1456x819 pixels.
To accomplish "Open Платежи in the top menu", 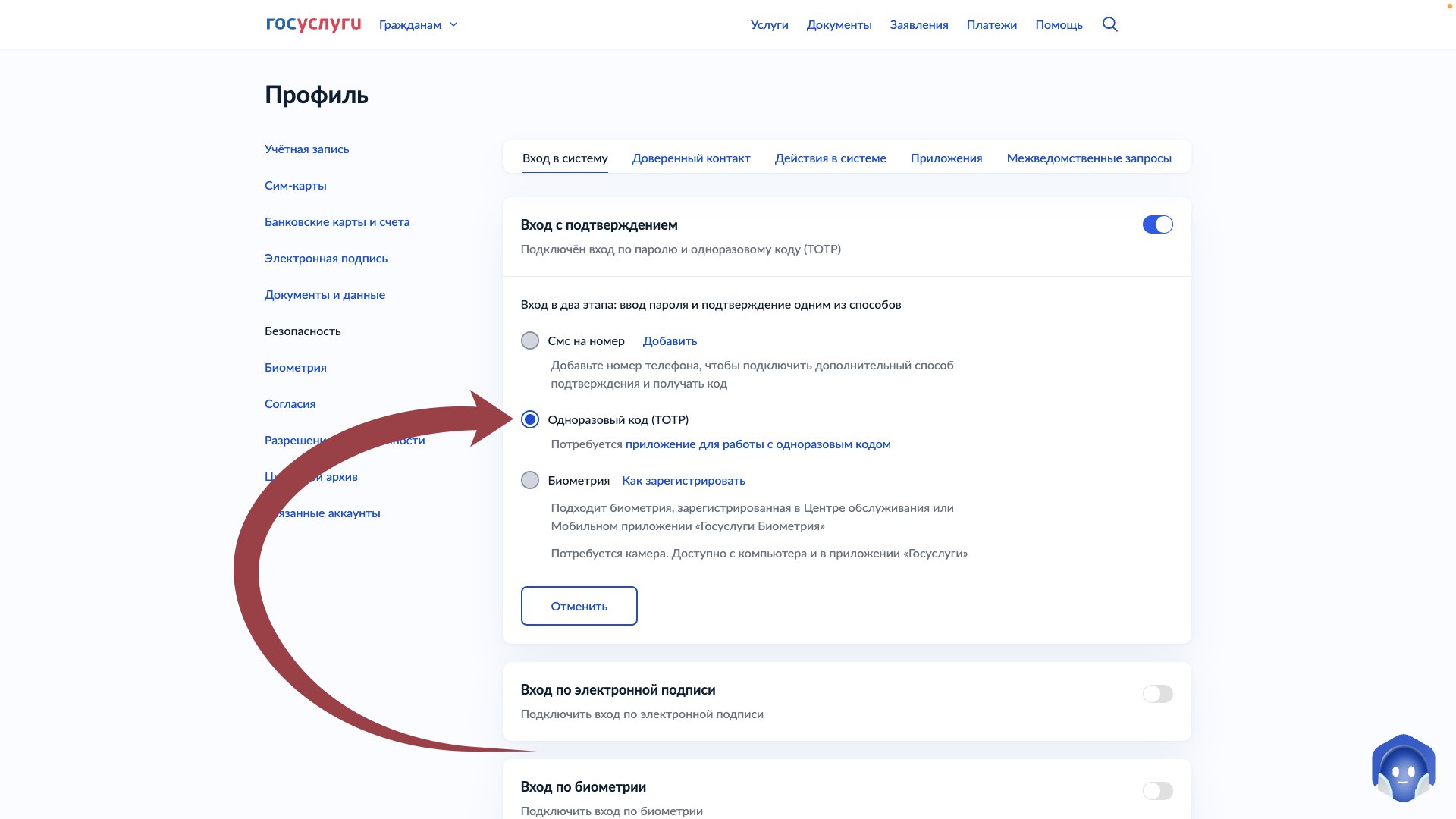I will 991,24.
